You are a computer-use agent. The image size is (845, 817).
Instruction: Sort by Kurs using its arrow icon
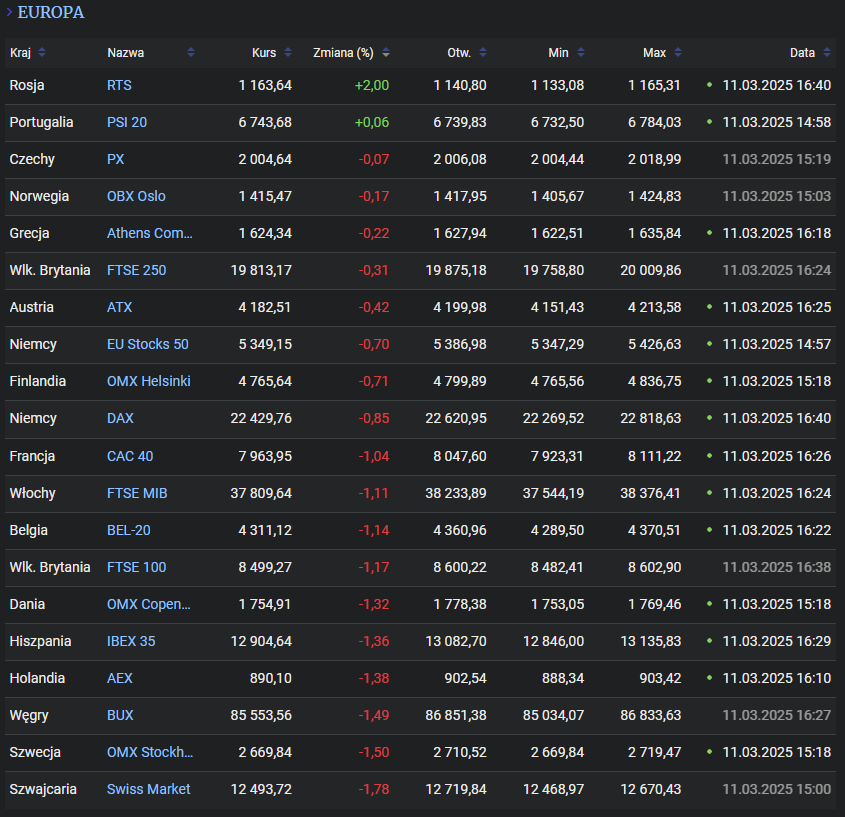tap(288, 53)
